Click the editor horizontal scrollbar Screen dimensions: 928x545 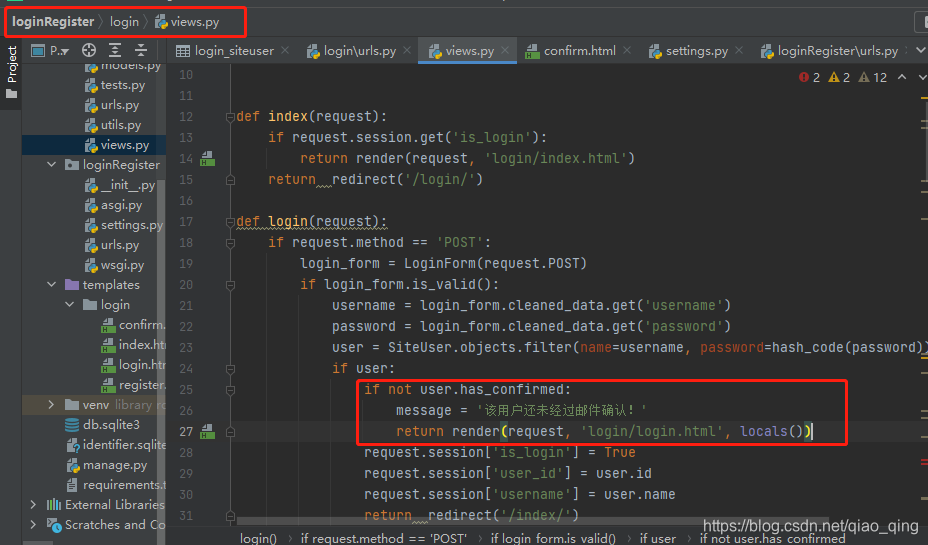(x=533, y=521)
